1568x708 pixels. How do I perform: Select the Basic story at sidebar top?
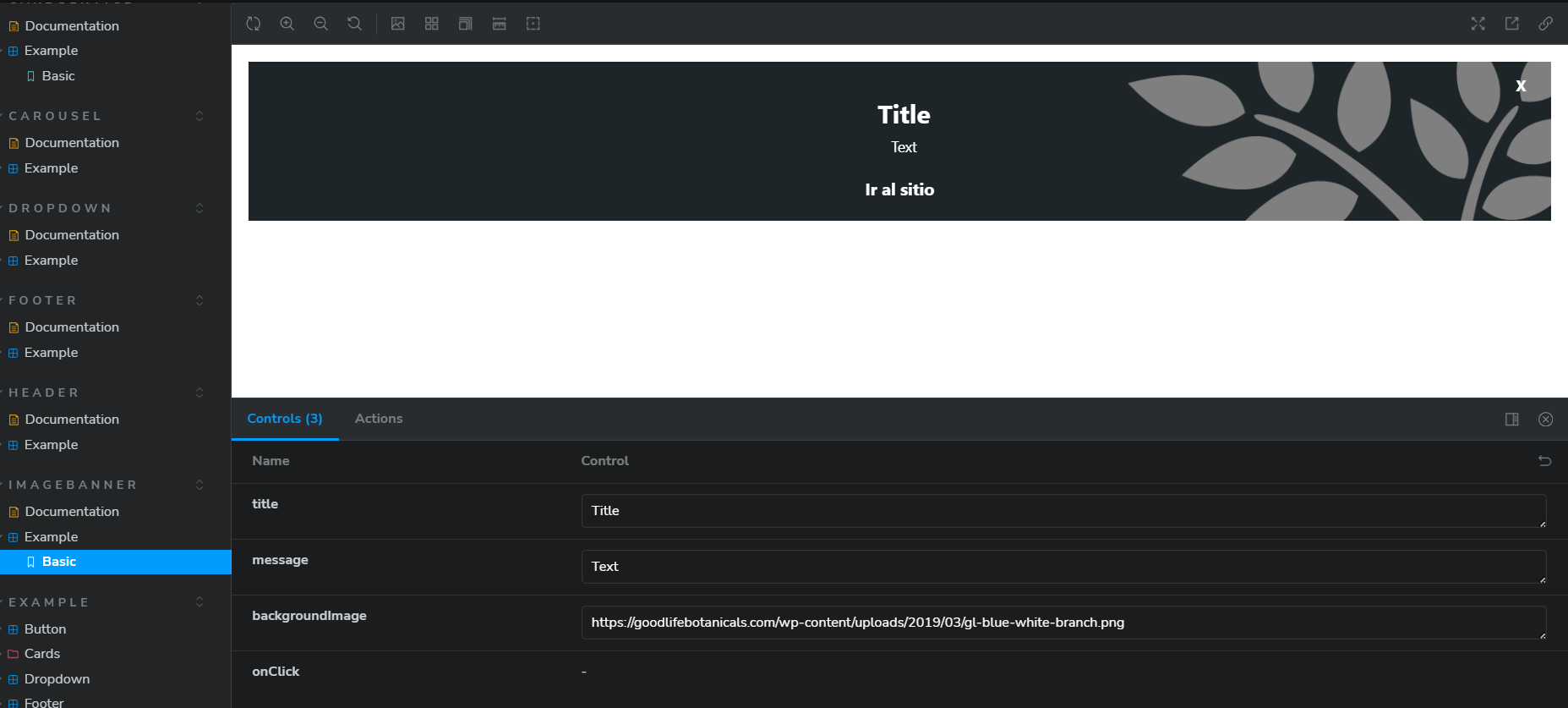click(58, 76)
